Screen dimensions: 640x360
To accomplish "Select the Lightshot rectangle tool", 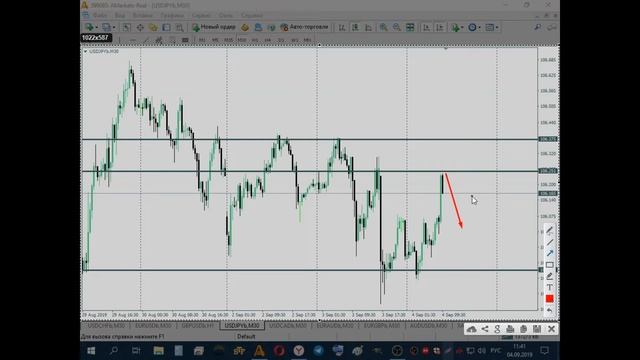I will (x=549, y=265).
